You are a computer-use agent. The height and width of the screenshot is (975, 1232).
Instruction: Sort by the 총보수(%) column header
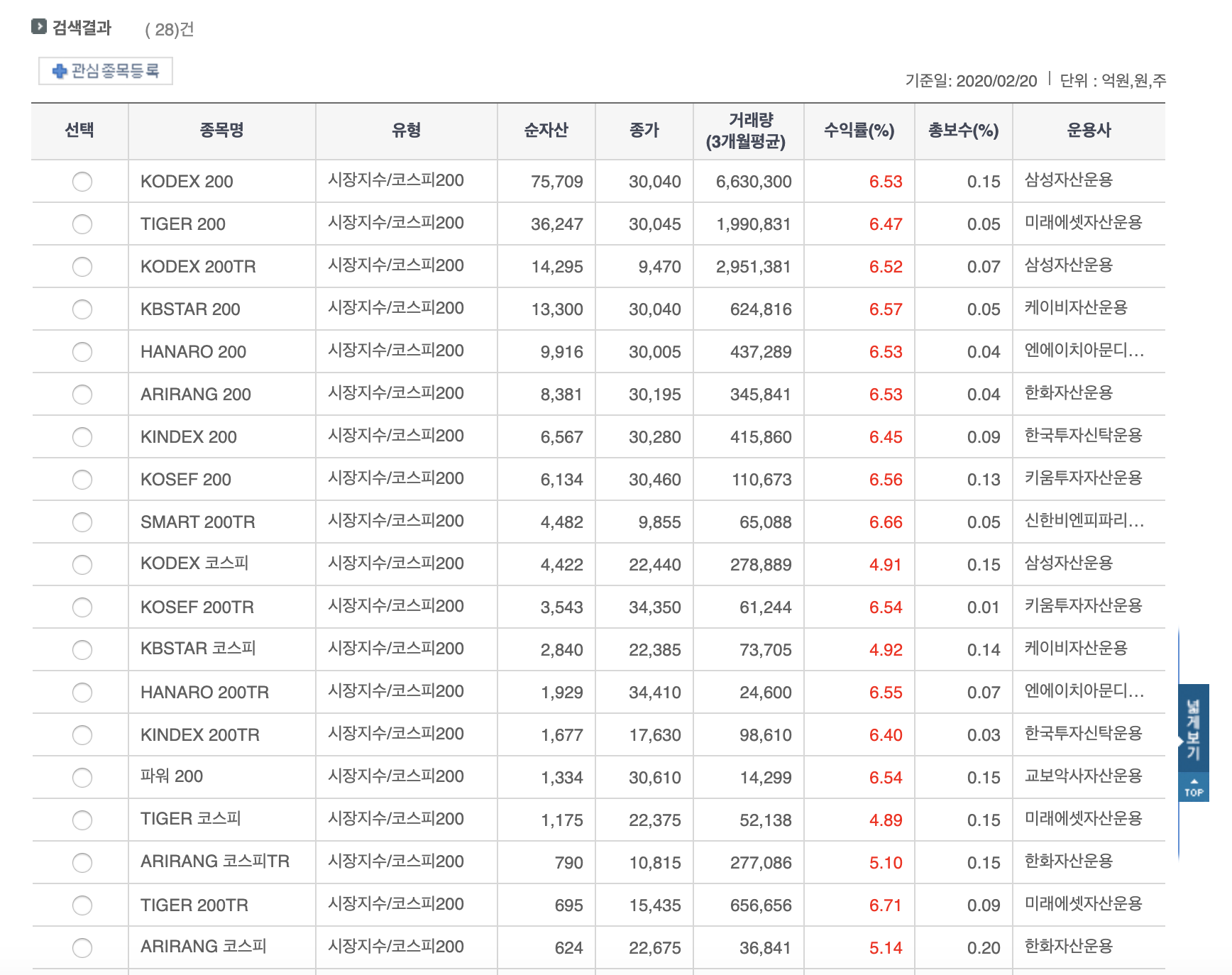pos(963,131)
